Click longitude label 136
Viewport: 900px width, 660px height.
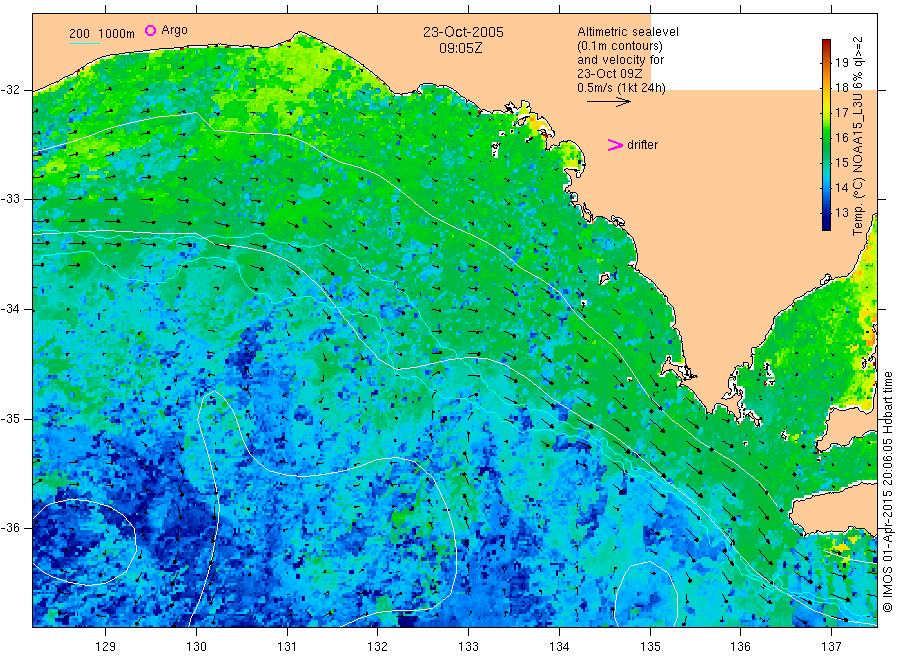tap(740, 647)
